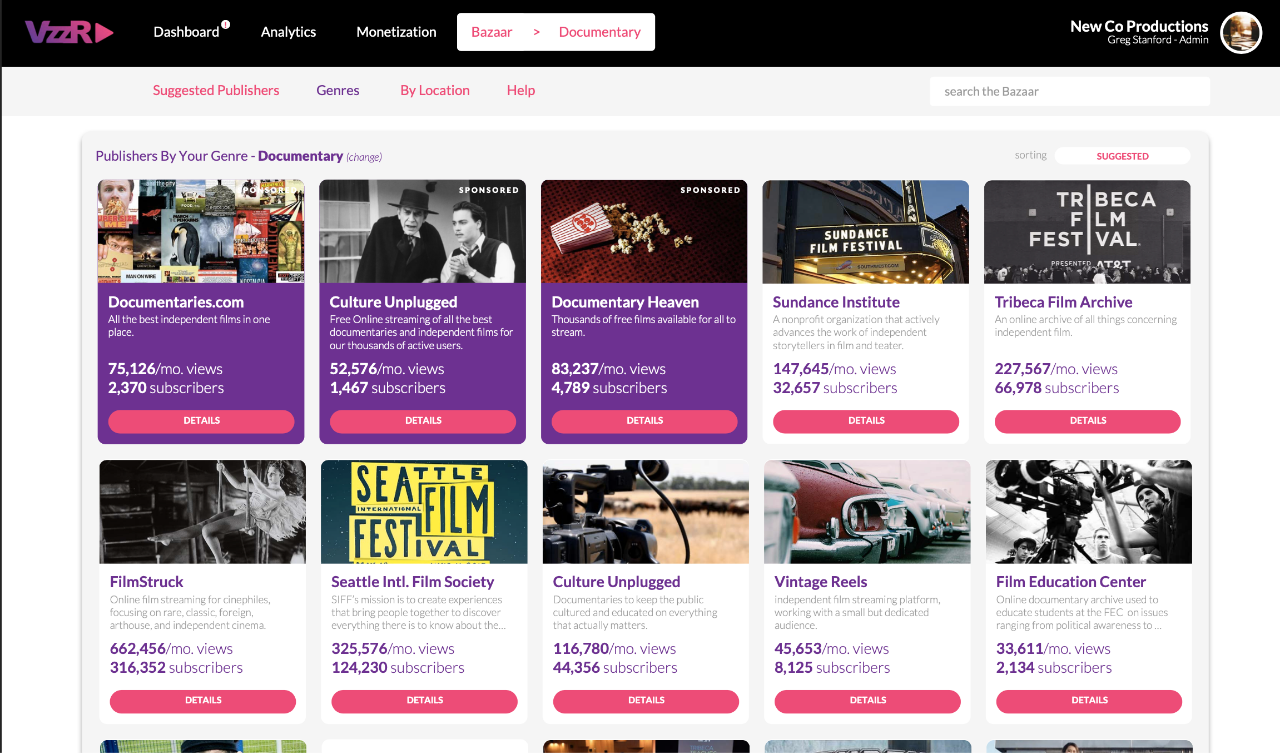Click the Documentaries.com title

(176, 302)
